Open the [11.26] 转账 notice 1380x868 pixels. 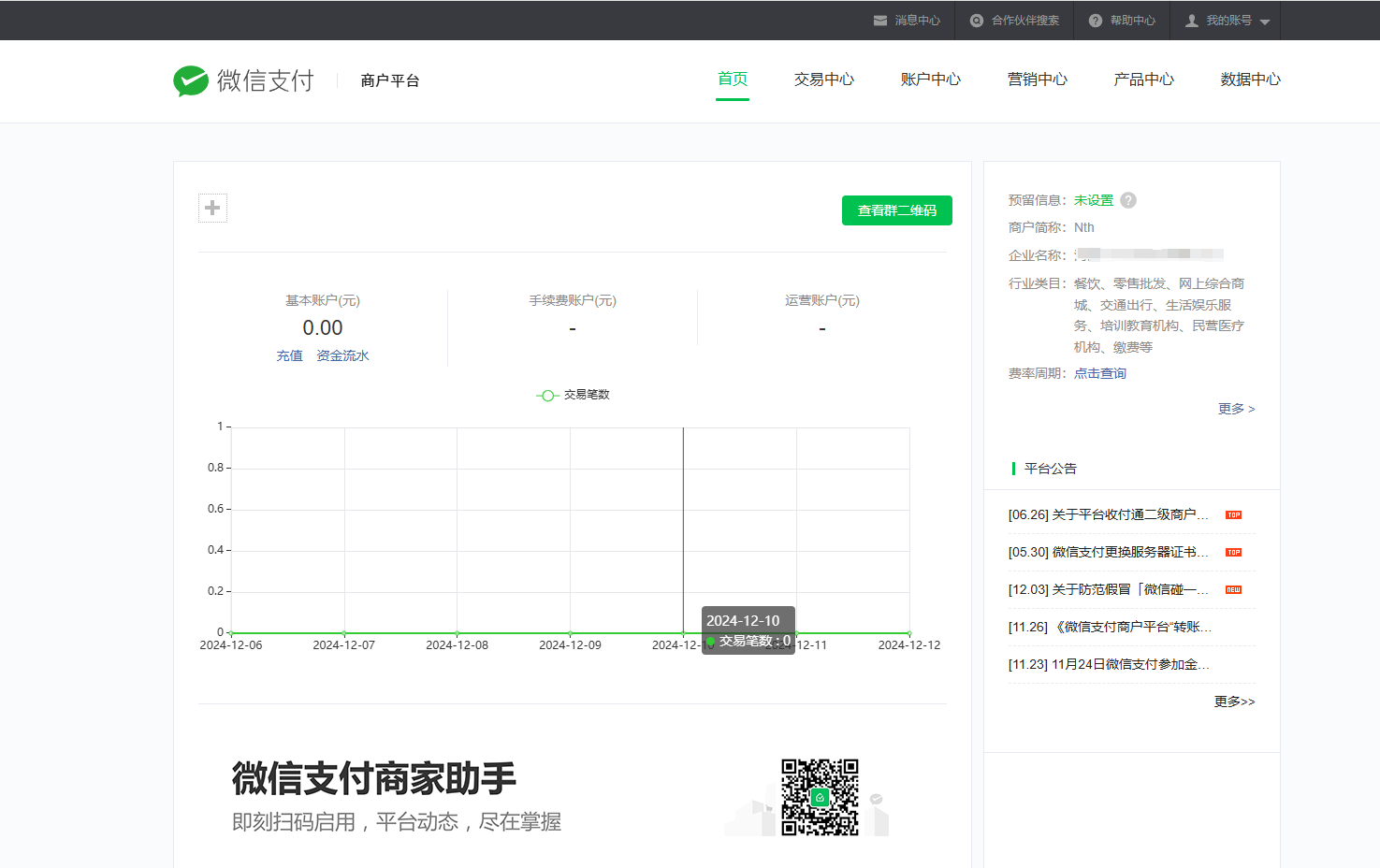click(1111, 628)
